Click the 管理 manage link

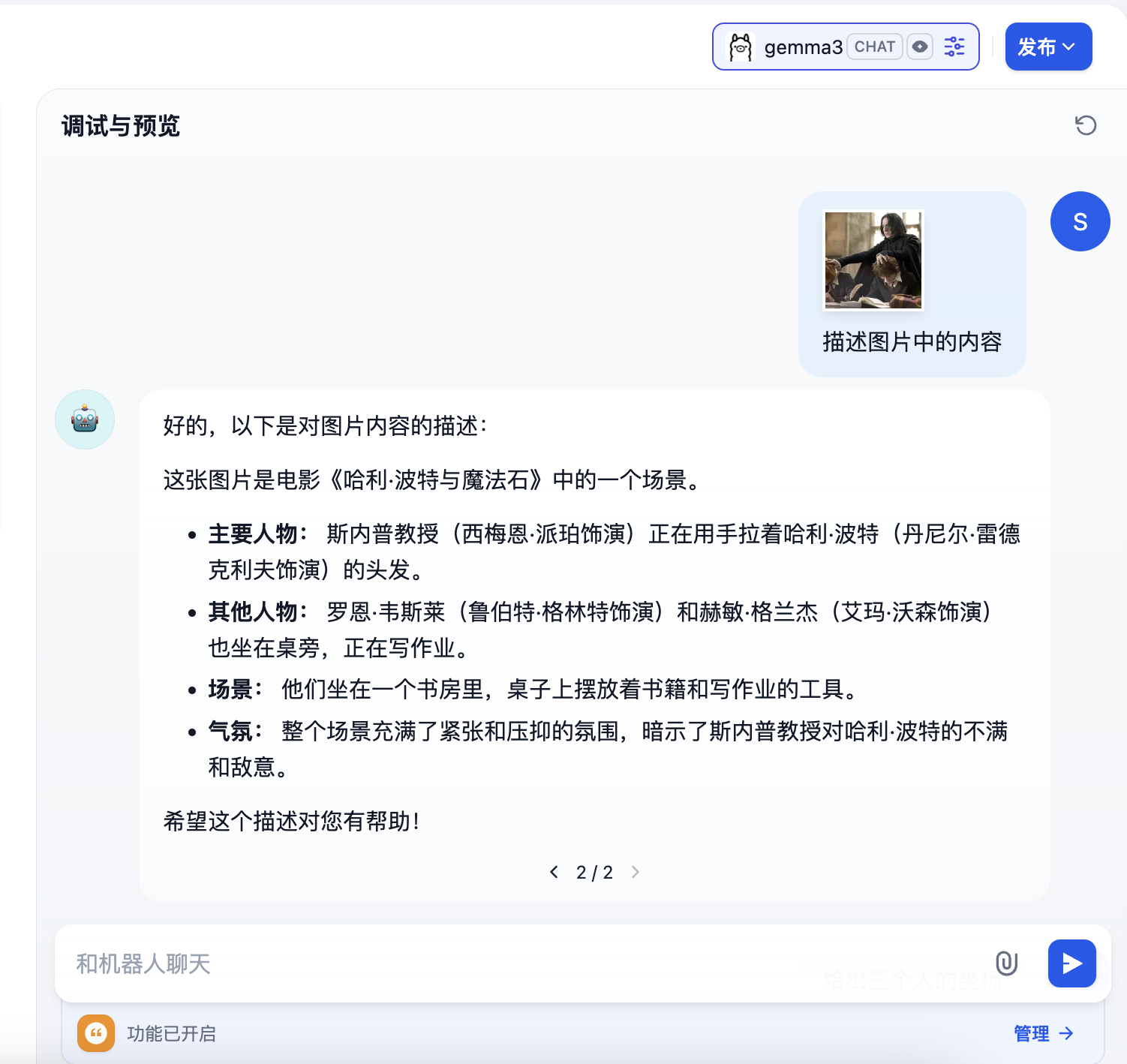coord(1044,1033)
